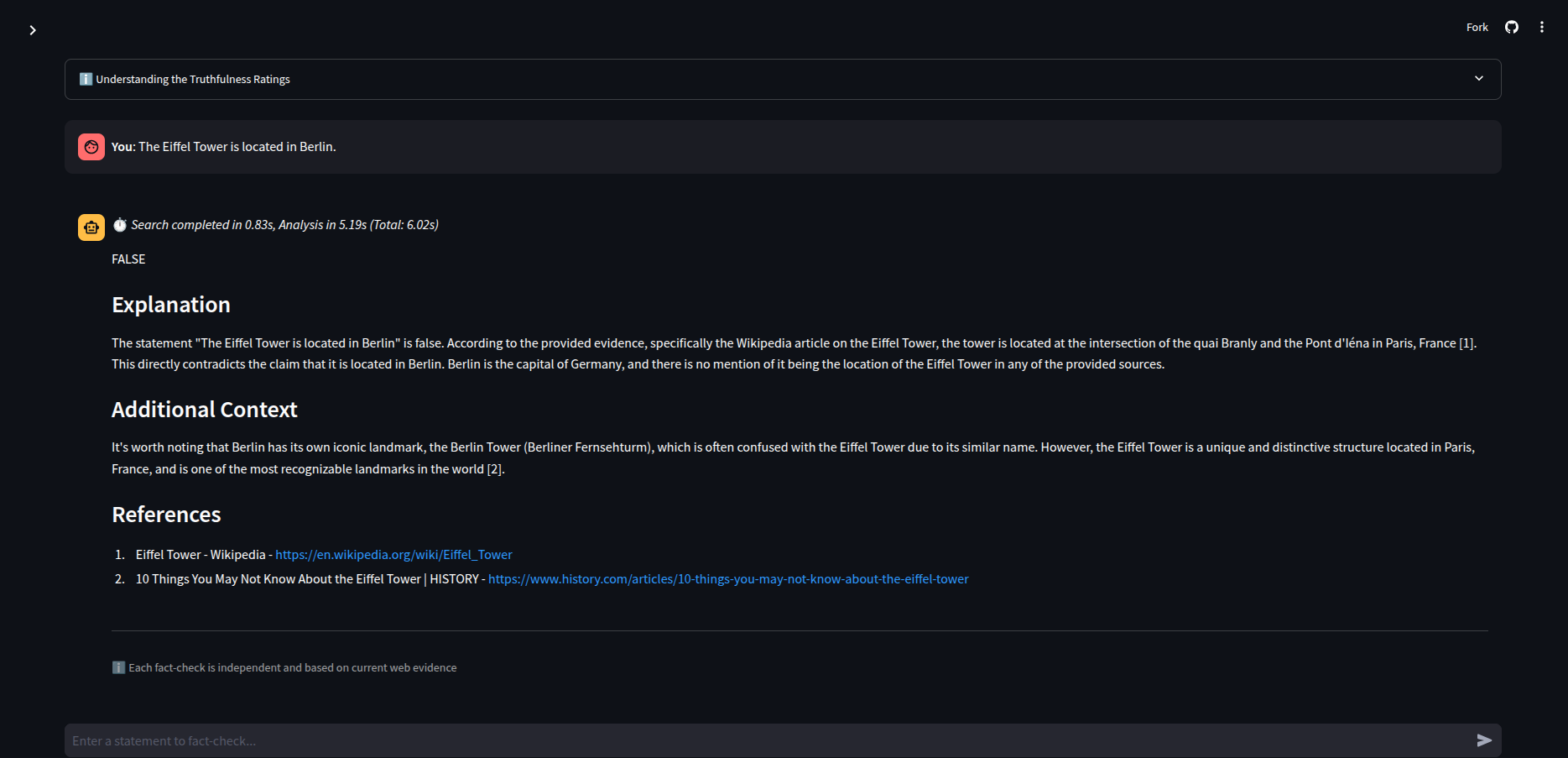Click the info icon beside Understanding the Truthfulness Ratings

[x=86, y=79]
